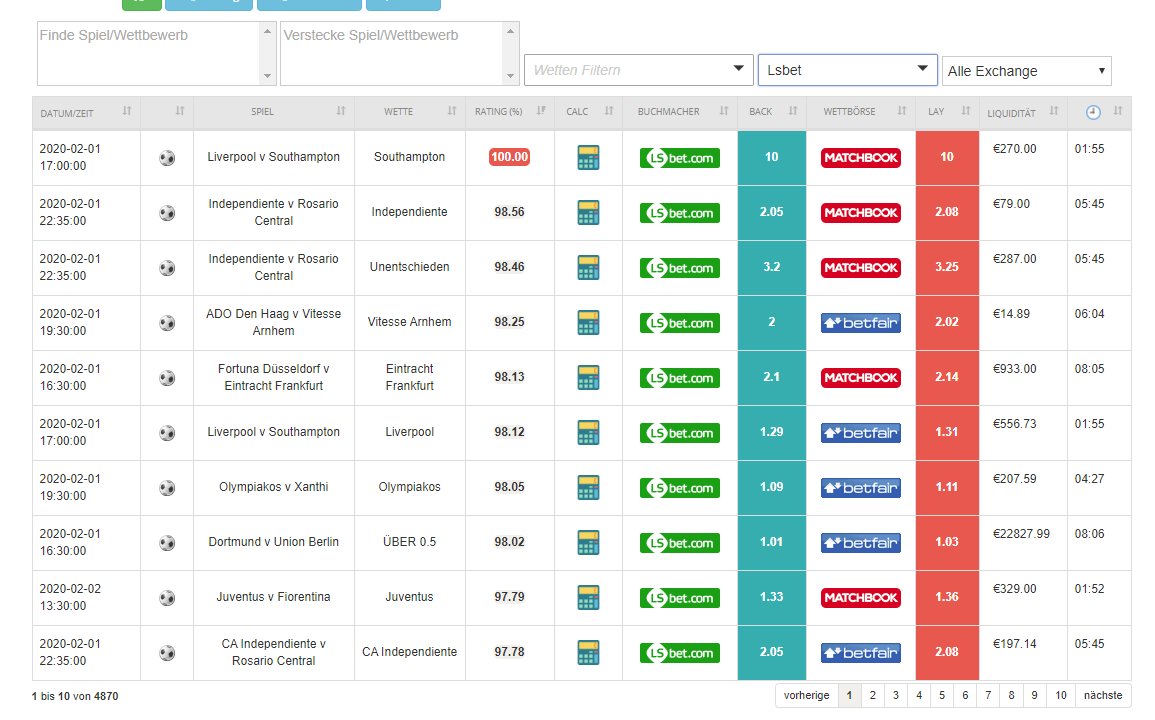The image size is (1155, 720).
Task: Go to page 5 of results
Action: pos(941,696)
